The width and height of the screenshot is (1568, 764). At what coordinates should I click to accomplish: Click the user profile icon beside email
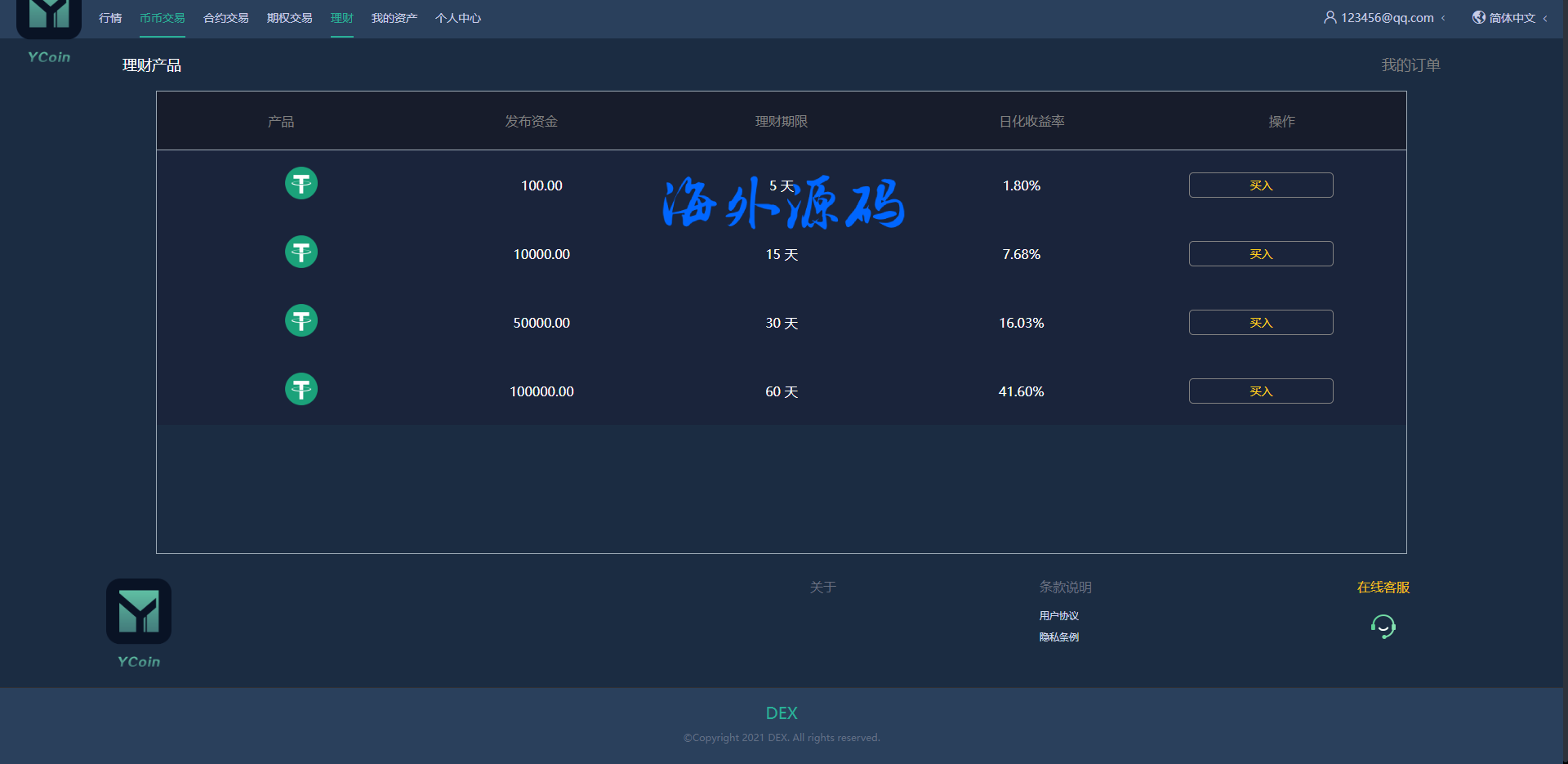coord(1330,17)
